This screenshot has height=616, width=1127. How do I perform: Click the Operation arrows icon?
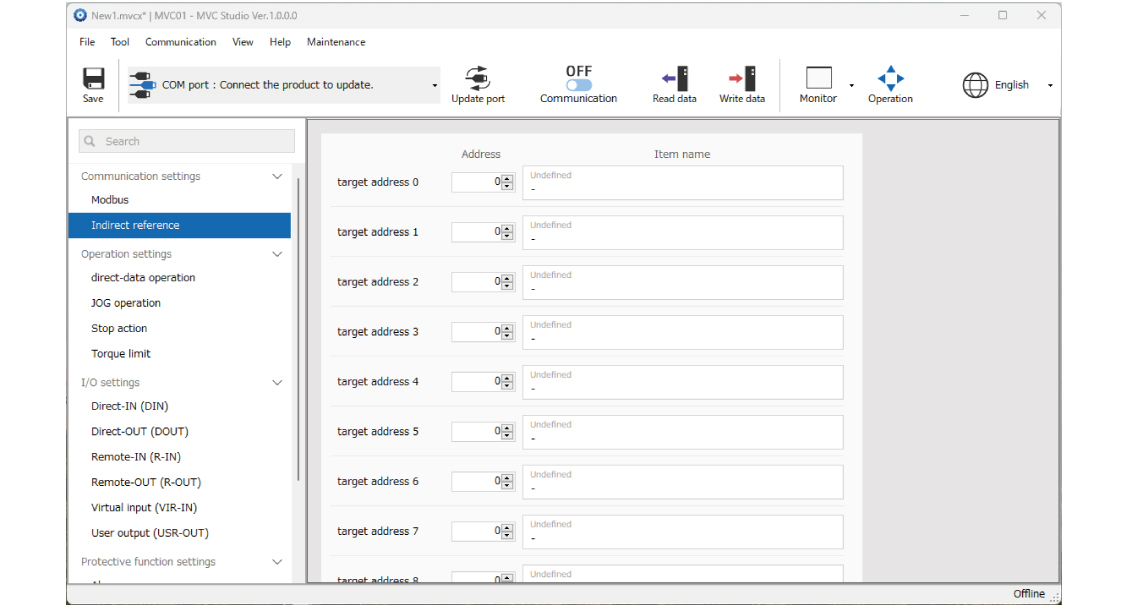[x=891, y=78]
